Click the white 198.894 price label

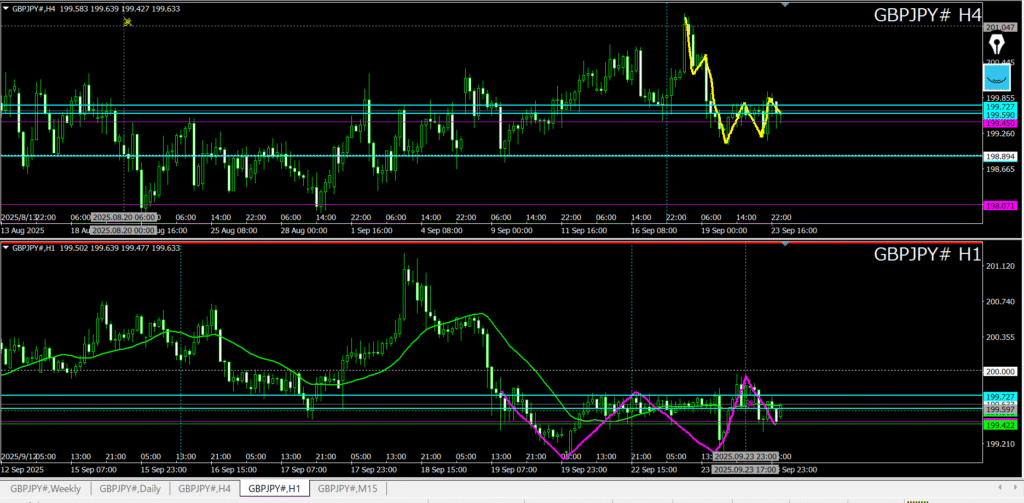(x=1001, y=156)
